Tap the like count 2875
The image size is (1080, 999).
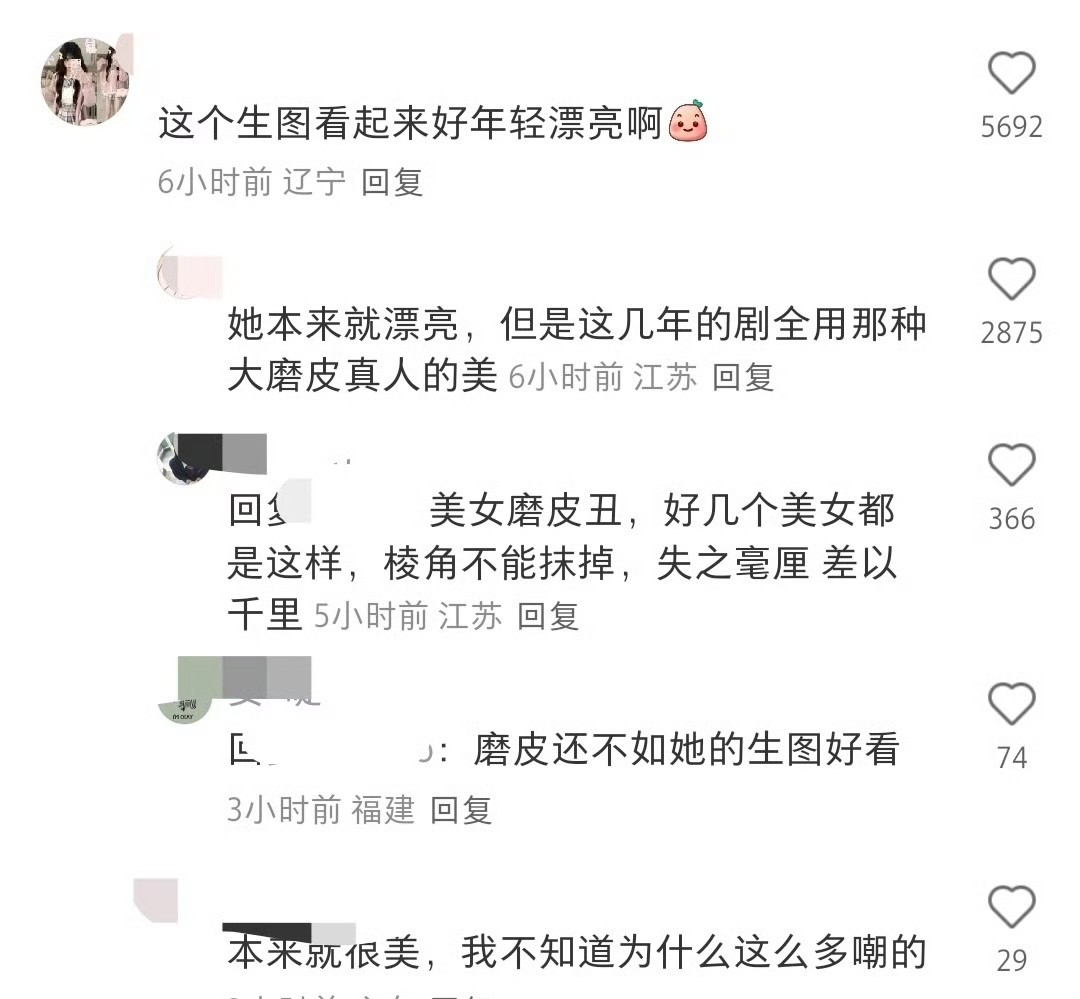coord(1011,333)
